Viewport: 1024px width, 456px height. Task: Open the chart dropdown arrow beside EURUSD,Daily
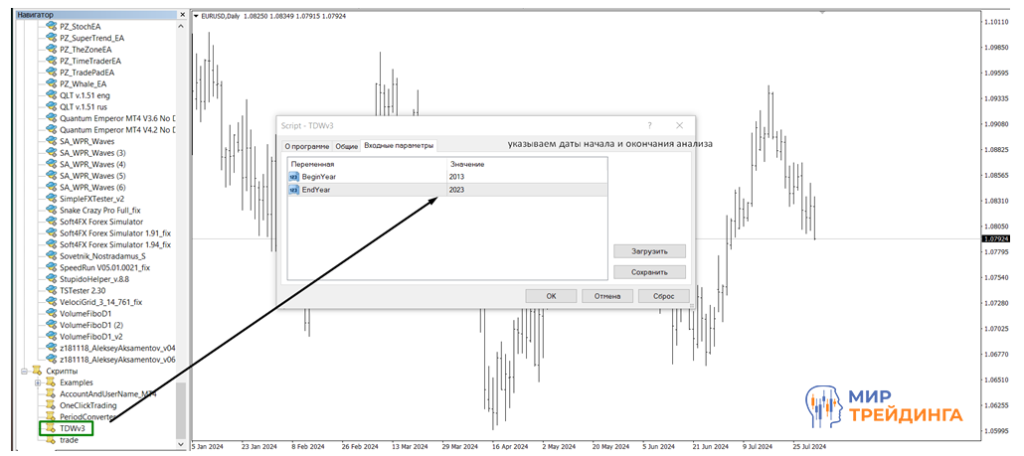point(197,15)
